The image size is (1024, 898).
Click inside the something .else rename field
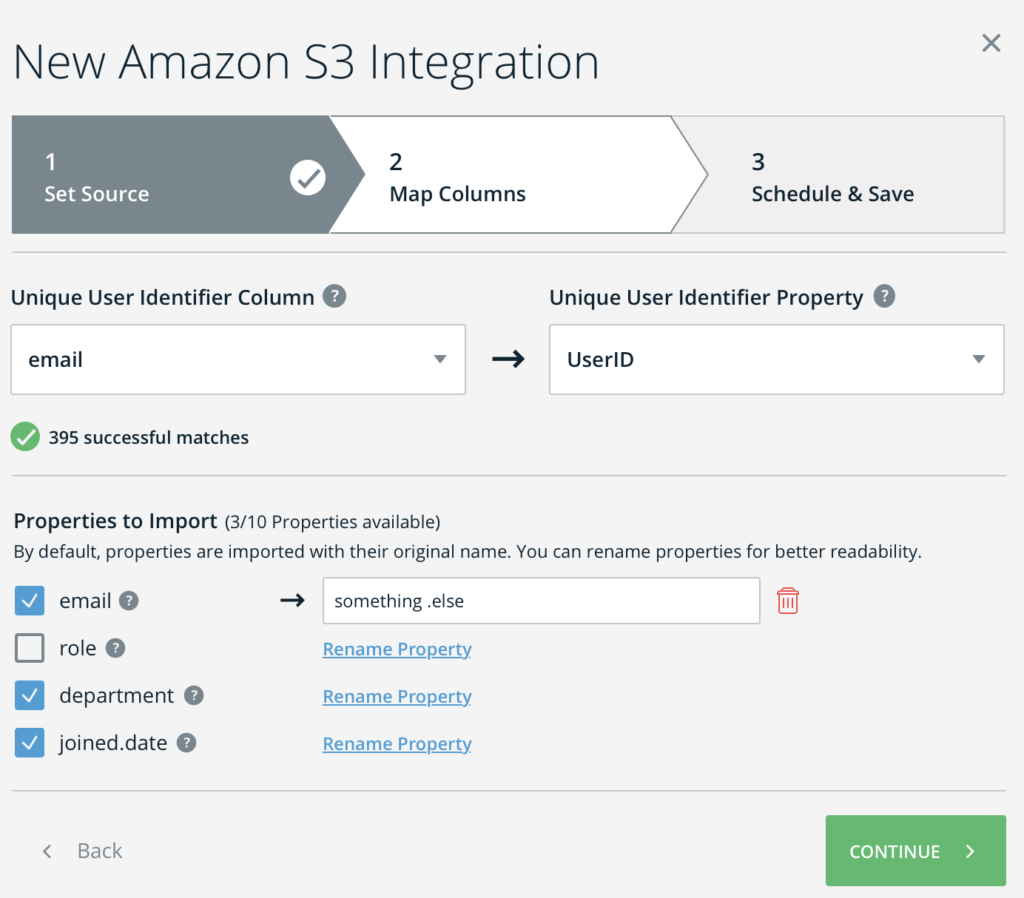point(541,600)
